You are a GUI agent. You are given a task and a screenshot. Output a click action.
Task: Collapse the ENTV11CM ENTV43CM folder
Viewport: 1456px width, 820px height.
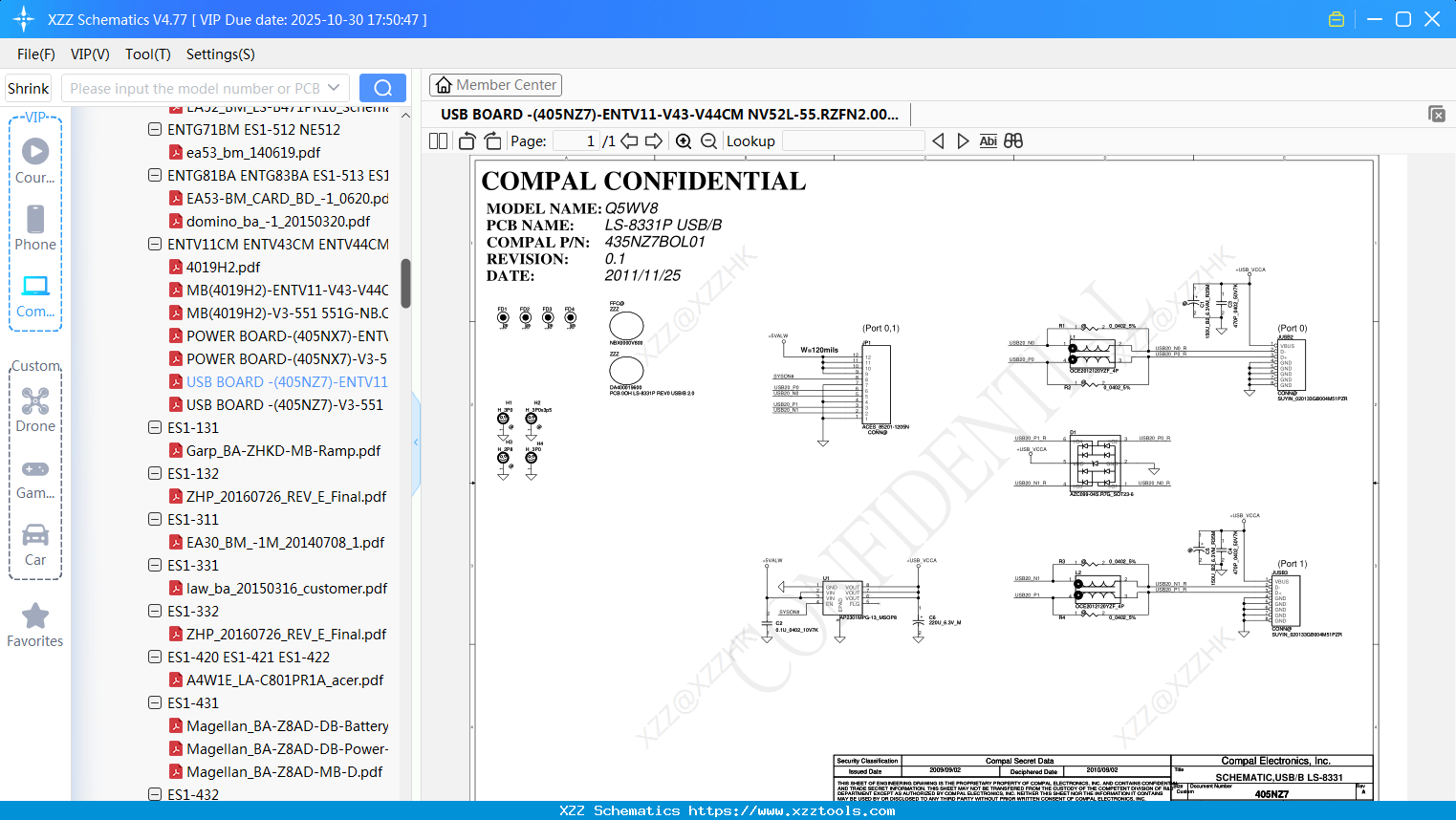[x=155, y=244]
